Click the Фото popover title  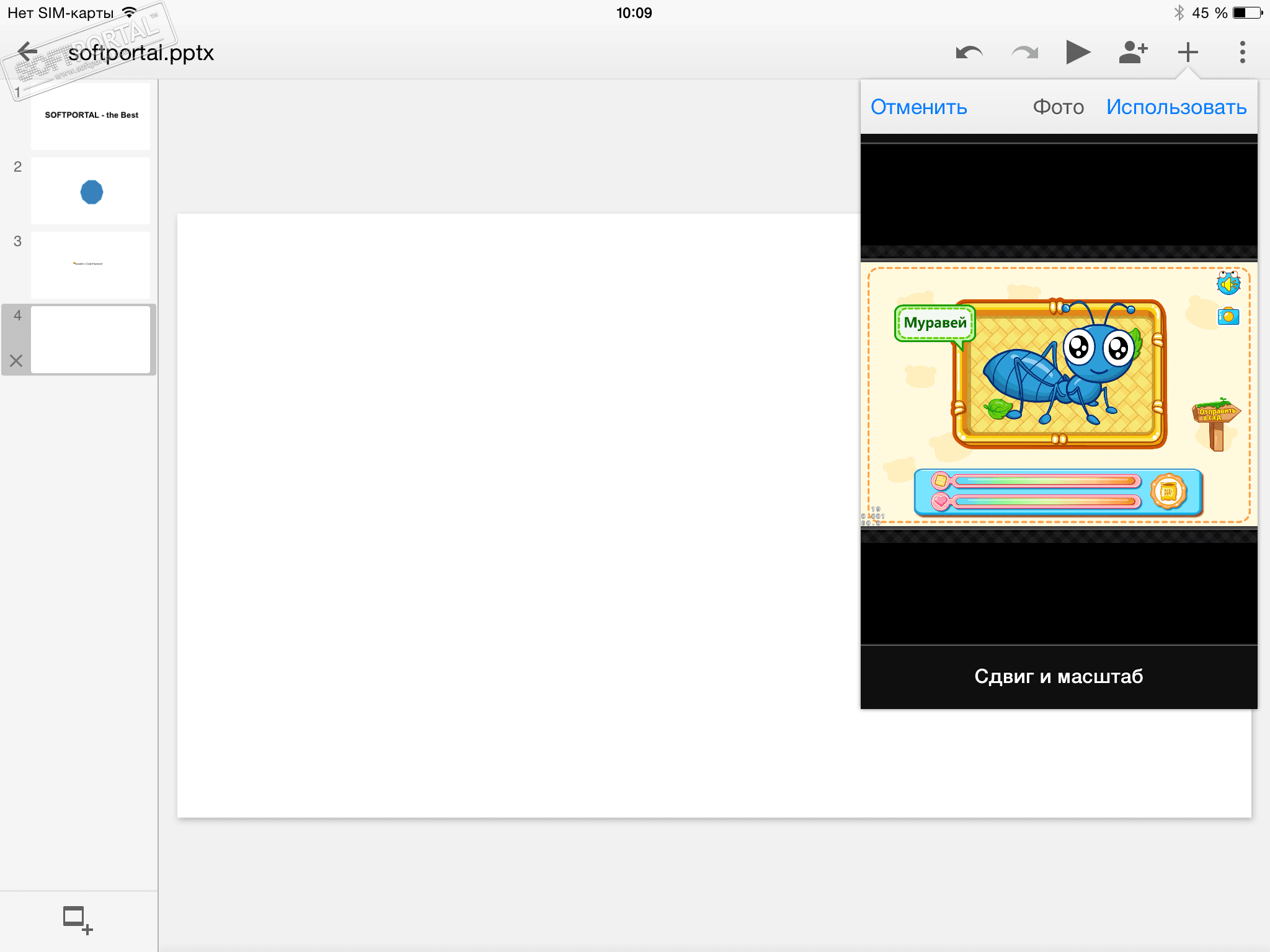click(x=1058, y=107)
